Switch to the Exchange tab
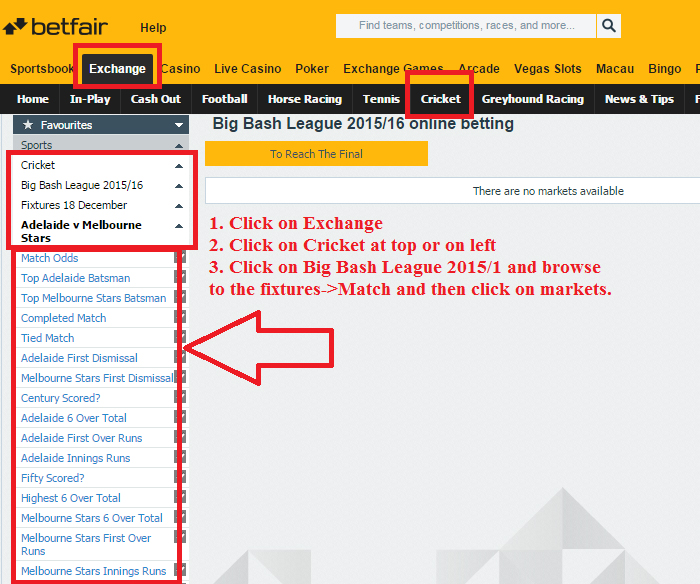 (x=117, y=69)
